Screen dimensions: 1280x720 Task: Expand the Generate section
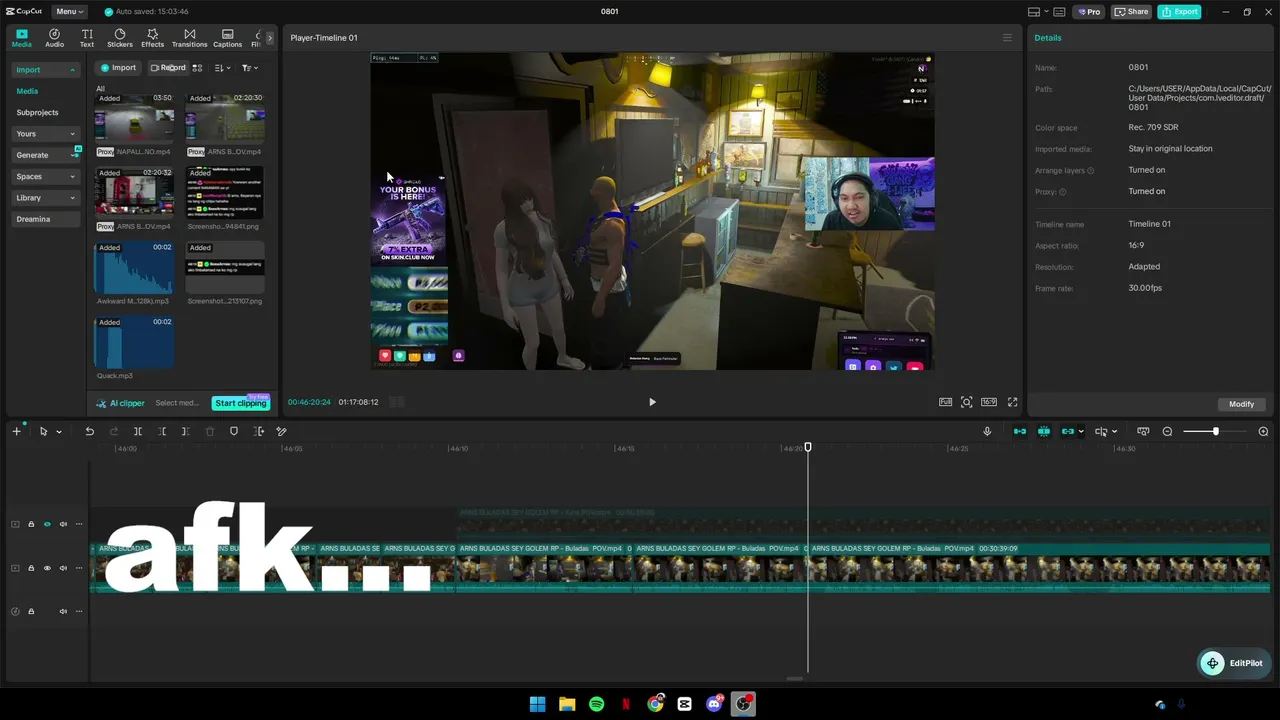[45, 155]
